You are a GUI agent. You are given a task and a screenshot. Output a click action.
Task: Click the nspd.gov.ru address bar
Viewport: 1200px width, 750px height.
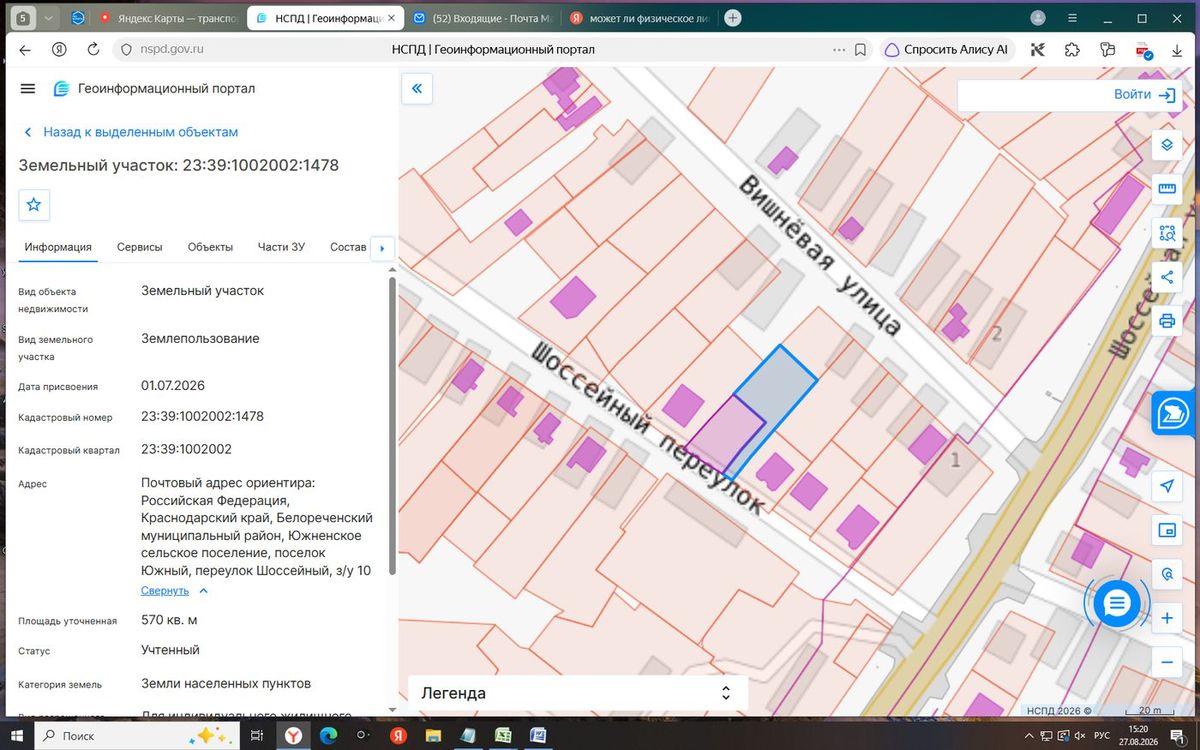click(170, 49)
